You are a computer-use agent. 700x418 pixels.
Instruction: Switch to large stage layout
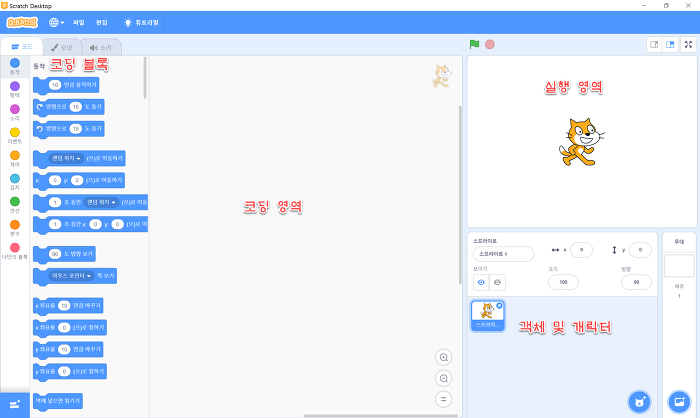click(670, 44)
